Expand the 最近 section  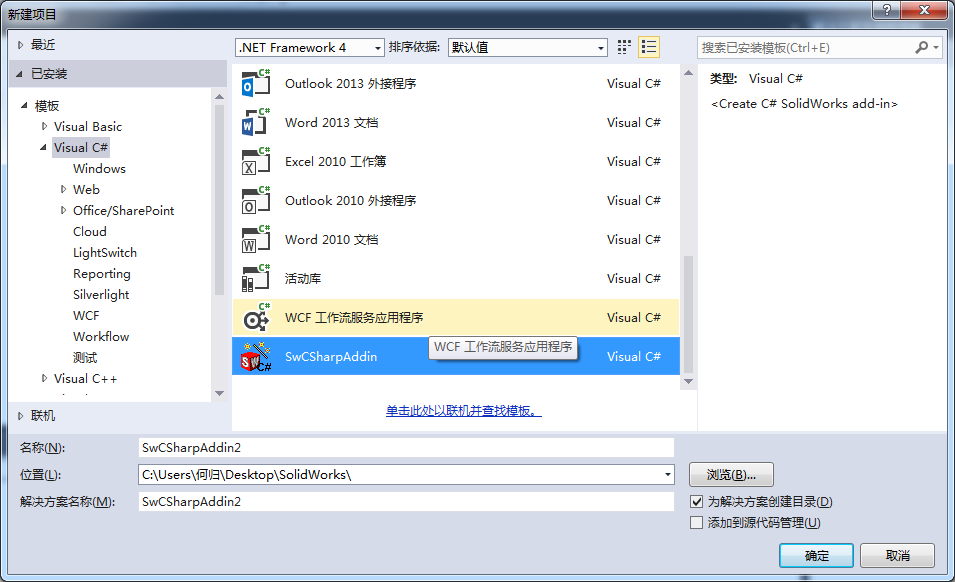[21, 44]
